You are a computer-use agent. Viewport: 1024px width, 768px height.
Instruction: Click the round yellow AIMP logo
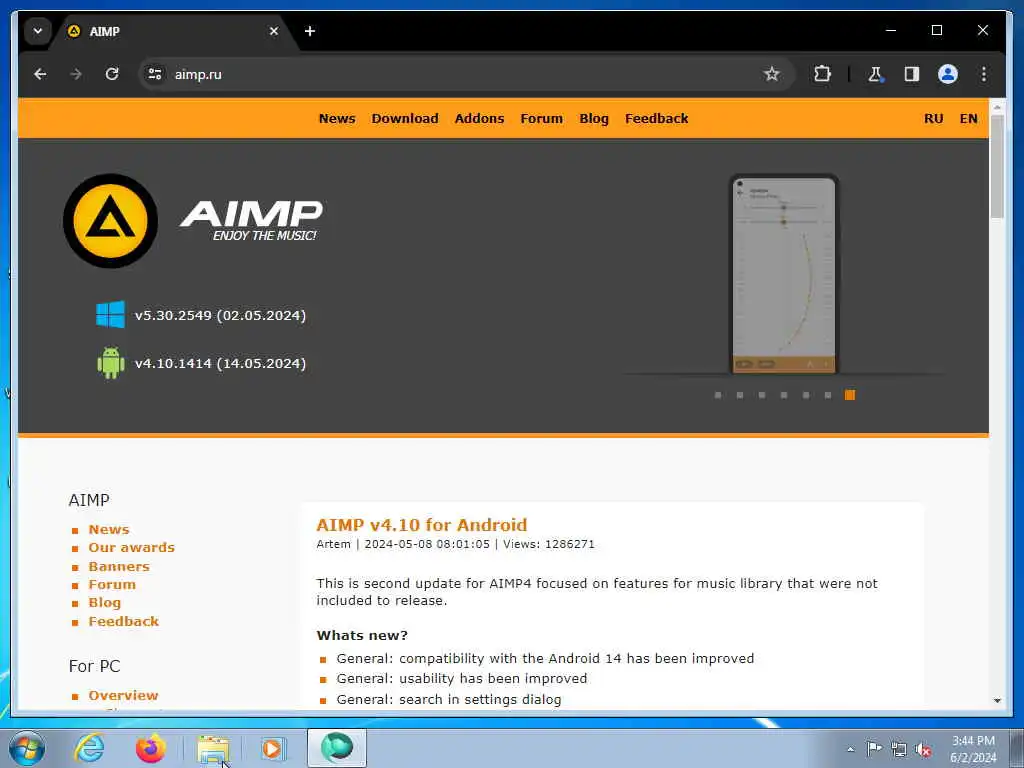110,221
